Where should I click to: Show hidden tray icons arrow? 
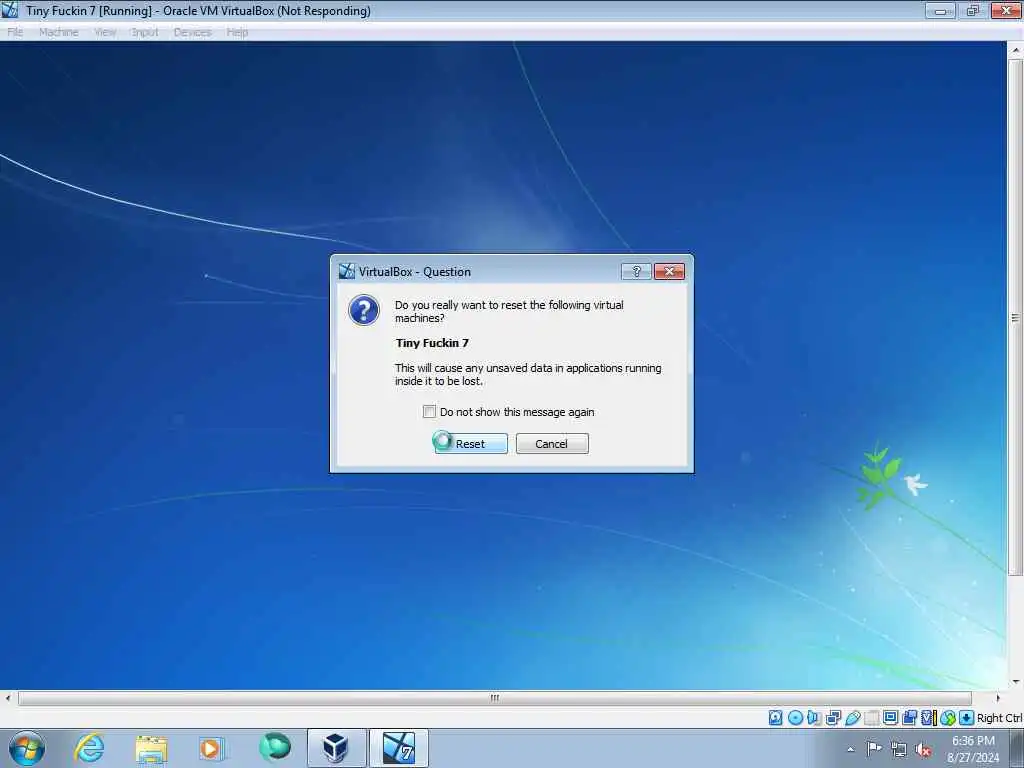pos(850,749)
